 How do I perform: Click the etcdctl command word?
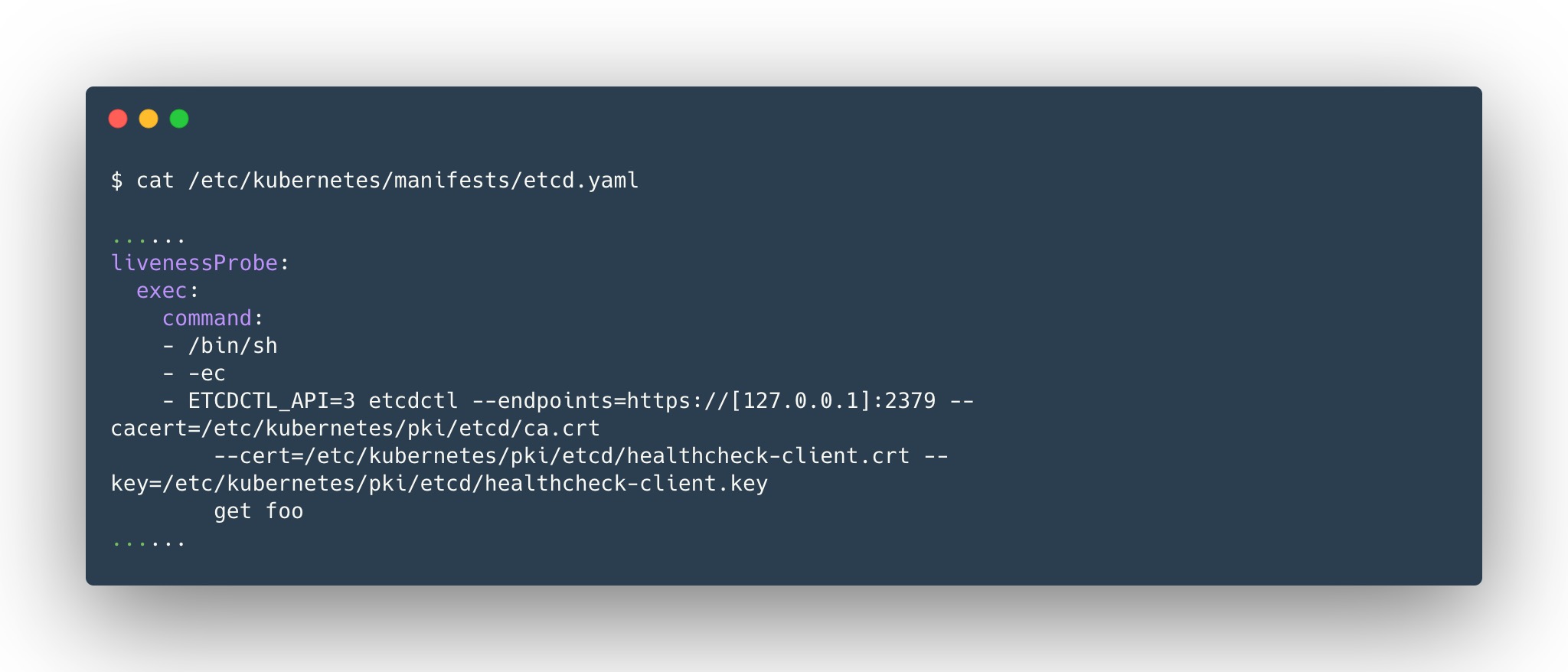pyautogui.click(x=413, y=401)
